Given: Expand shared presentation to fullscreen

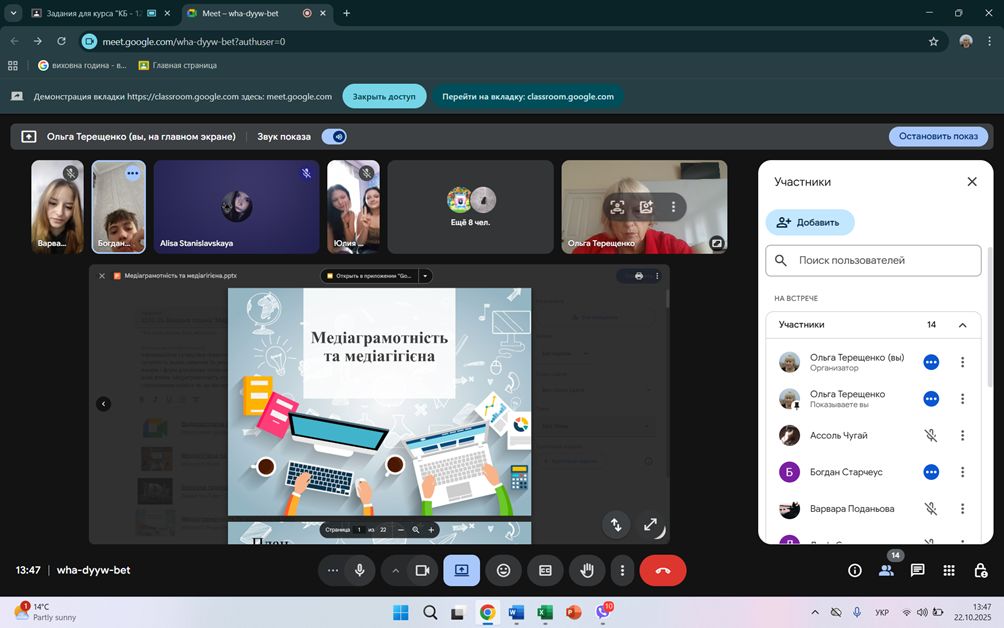Looking at the screenshot, I should [x=650, y=524].
